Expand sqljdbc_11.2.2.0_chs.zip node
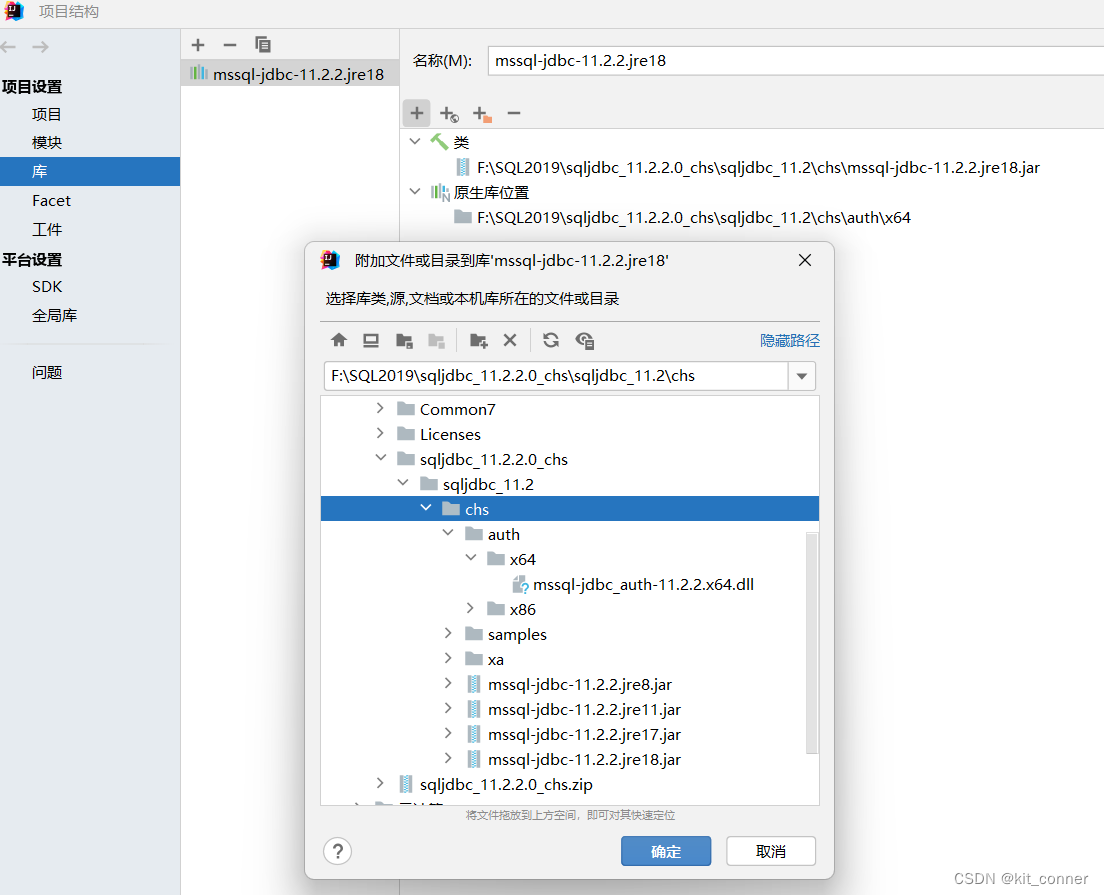The width and height of the screenshot is (1104, 895). click(380, 783)
